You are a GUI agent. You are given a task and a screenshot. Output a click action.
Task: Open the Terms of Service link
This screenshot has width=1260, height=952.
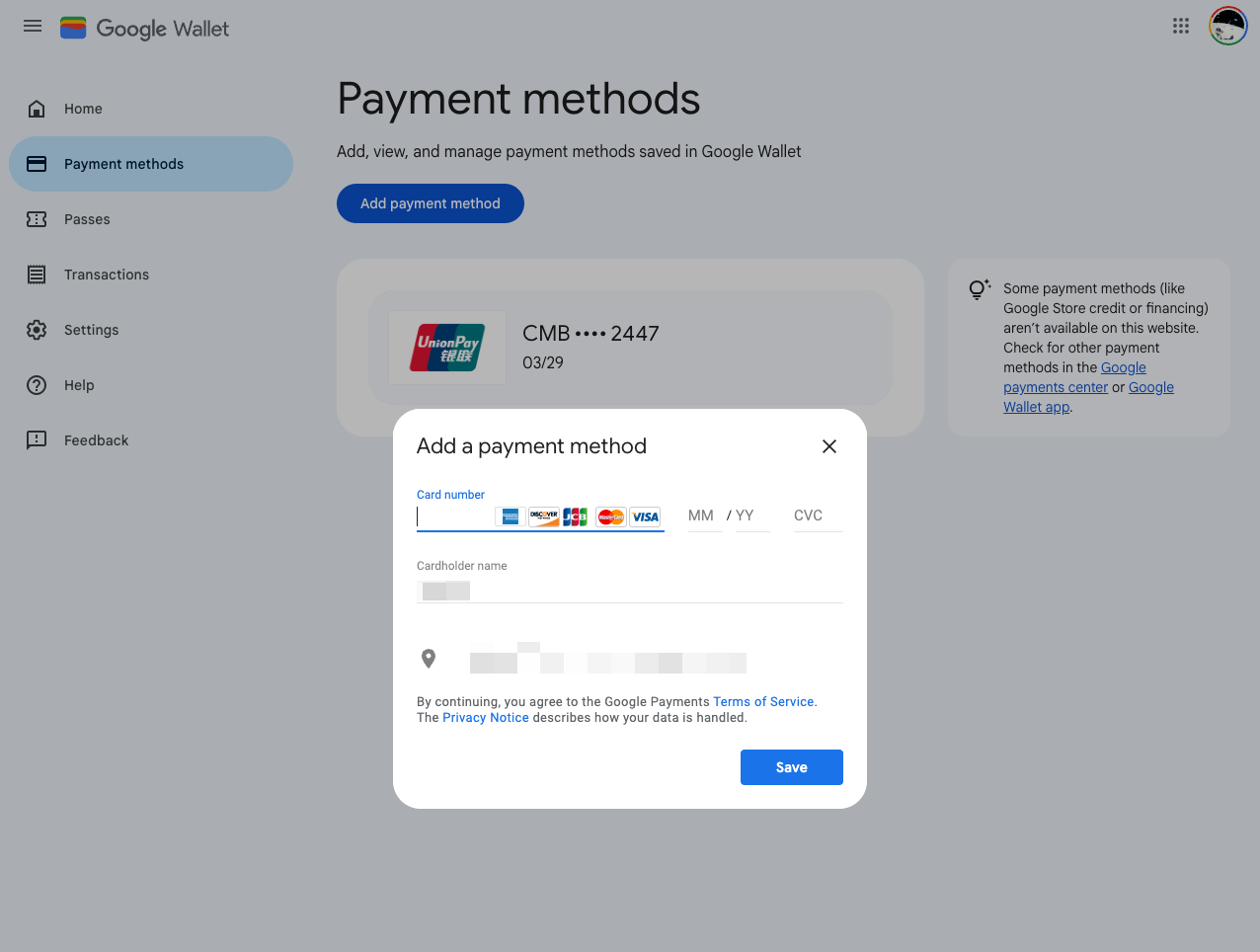pyautogui.click(x=763, y=702)
